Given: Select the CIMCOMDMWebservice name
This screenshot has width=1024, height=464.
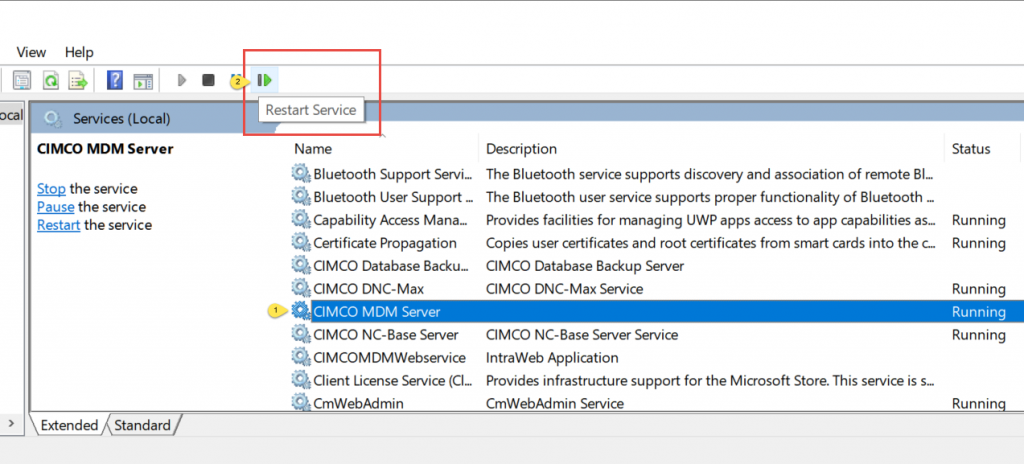Looking at the screenshot, I should (x=389, y=357).
